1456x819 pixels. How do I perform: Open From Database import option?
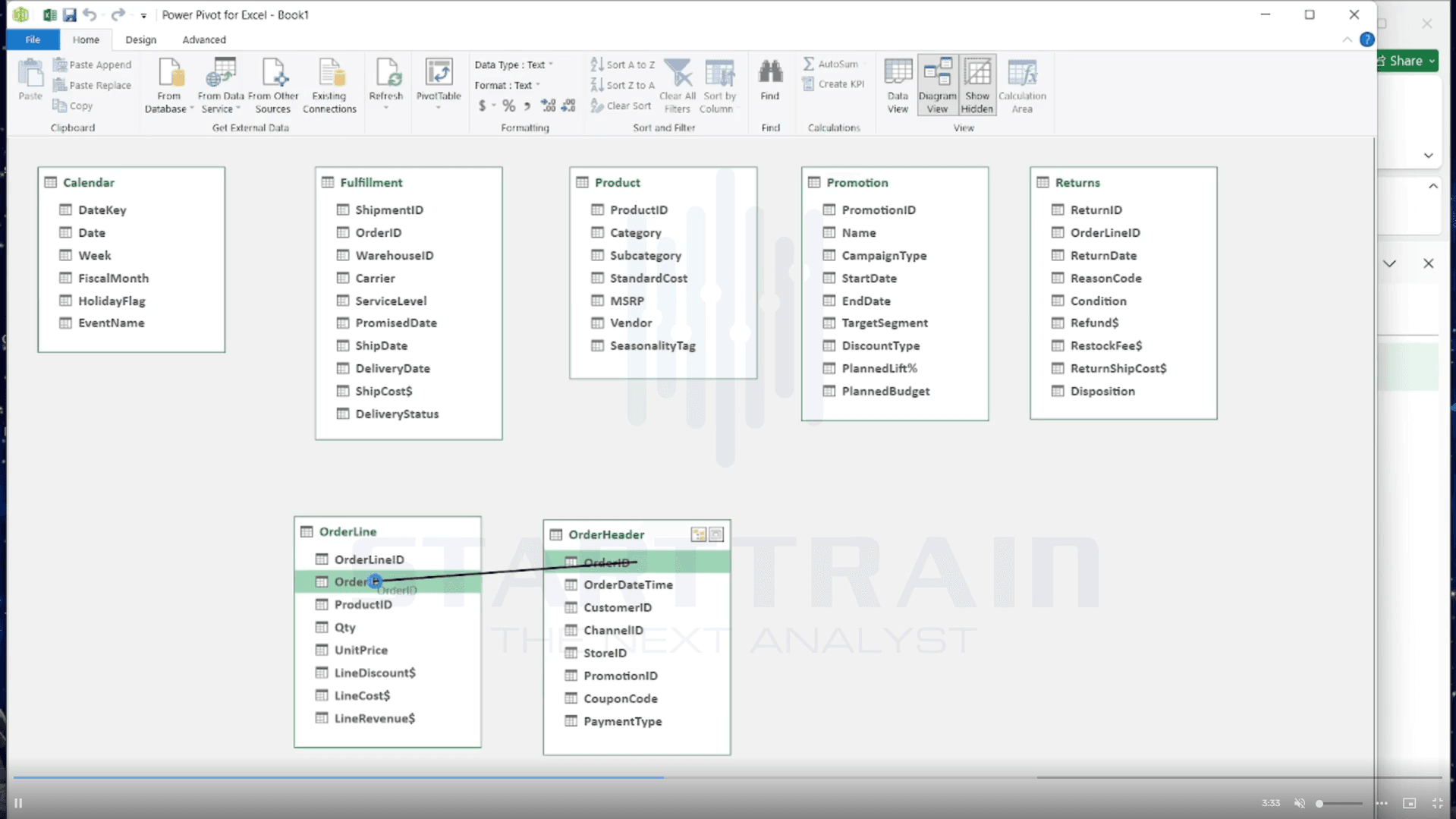169,86
